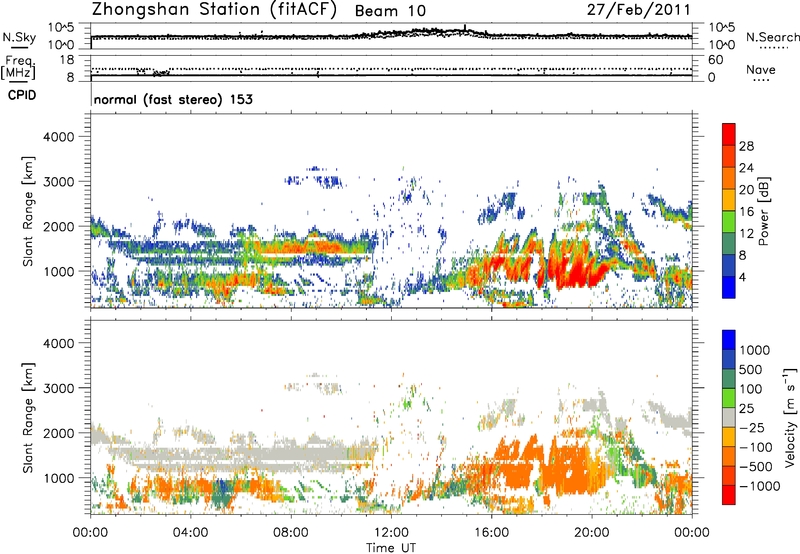
Task: Click '4000' tick on power panel axis
Action: [58, 137]
